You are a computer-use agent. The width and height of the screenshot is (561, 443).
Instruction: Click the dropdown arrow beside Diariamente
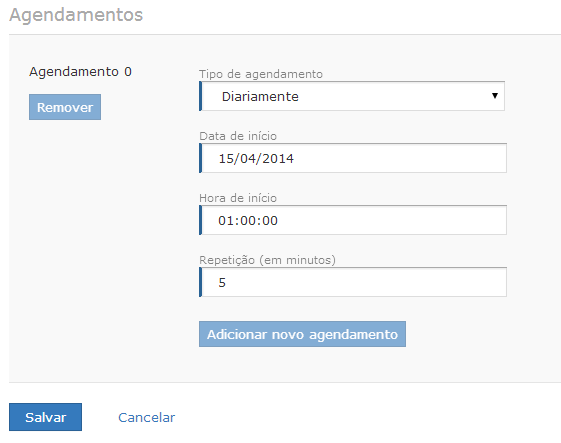pos(495,96)
